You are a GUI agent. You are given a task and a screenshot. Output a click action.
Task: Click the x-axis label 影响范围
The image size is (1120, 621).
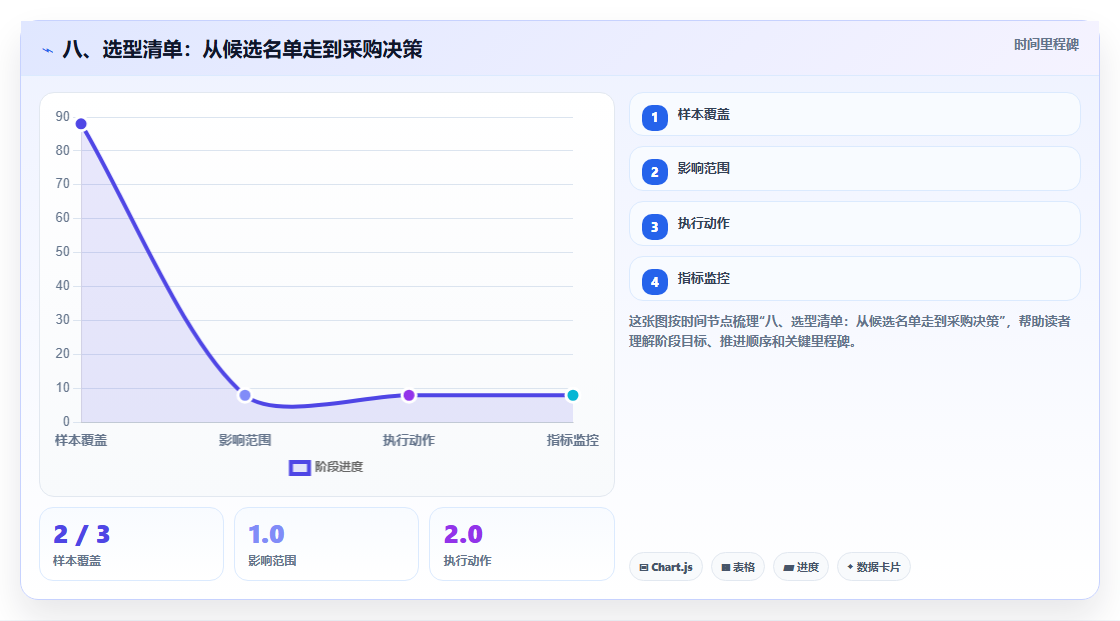point(245,440)
